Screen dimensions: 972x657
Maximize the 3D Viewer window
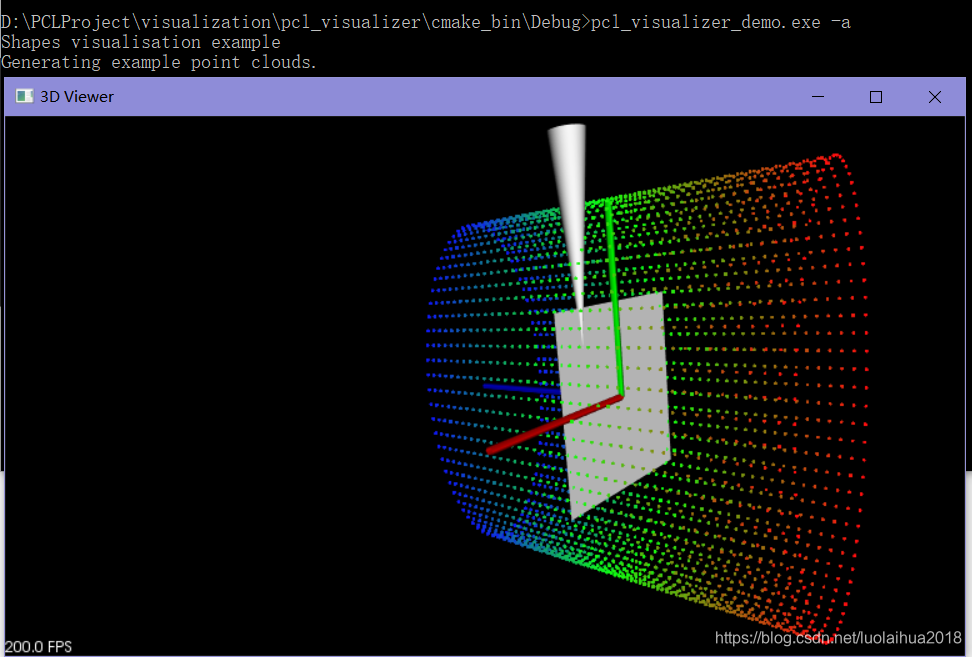pyautogui.click(x=876, y=97)
